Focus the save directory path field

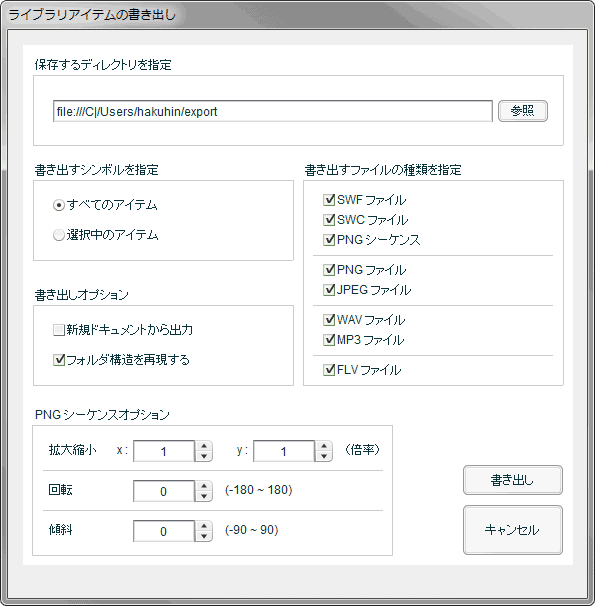(x=273, y=111)
